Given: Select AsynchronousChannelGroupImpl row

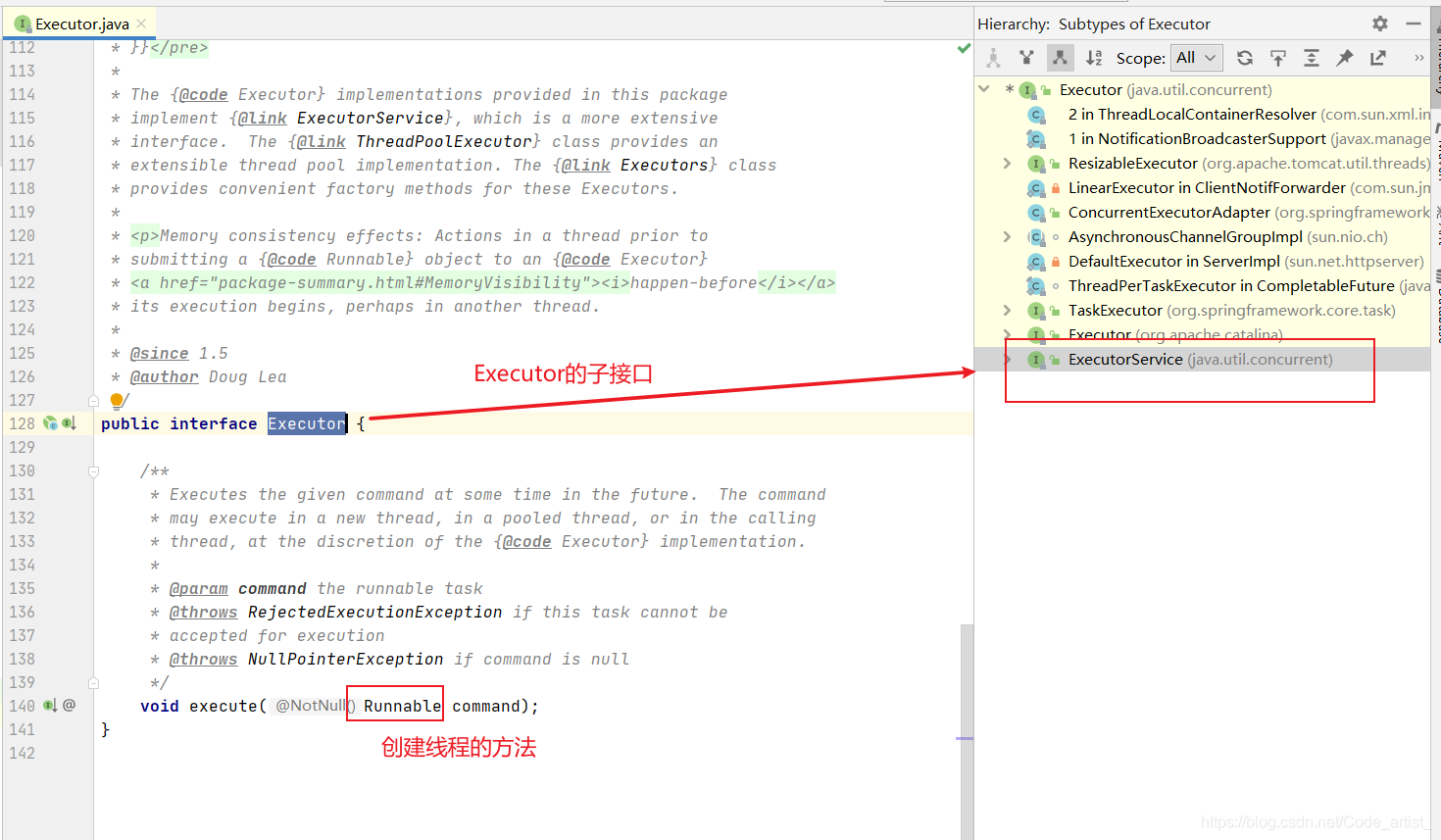Looking at the screenshot, I should tap(1203, 236).
